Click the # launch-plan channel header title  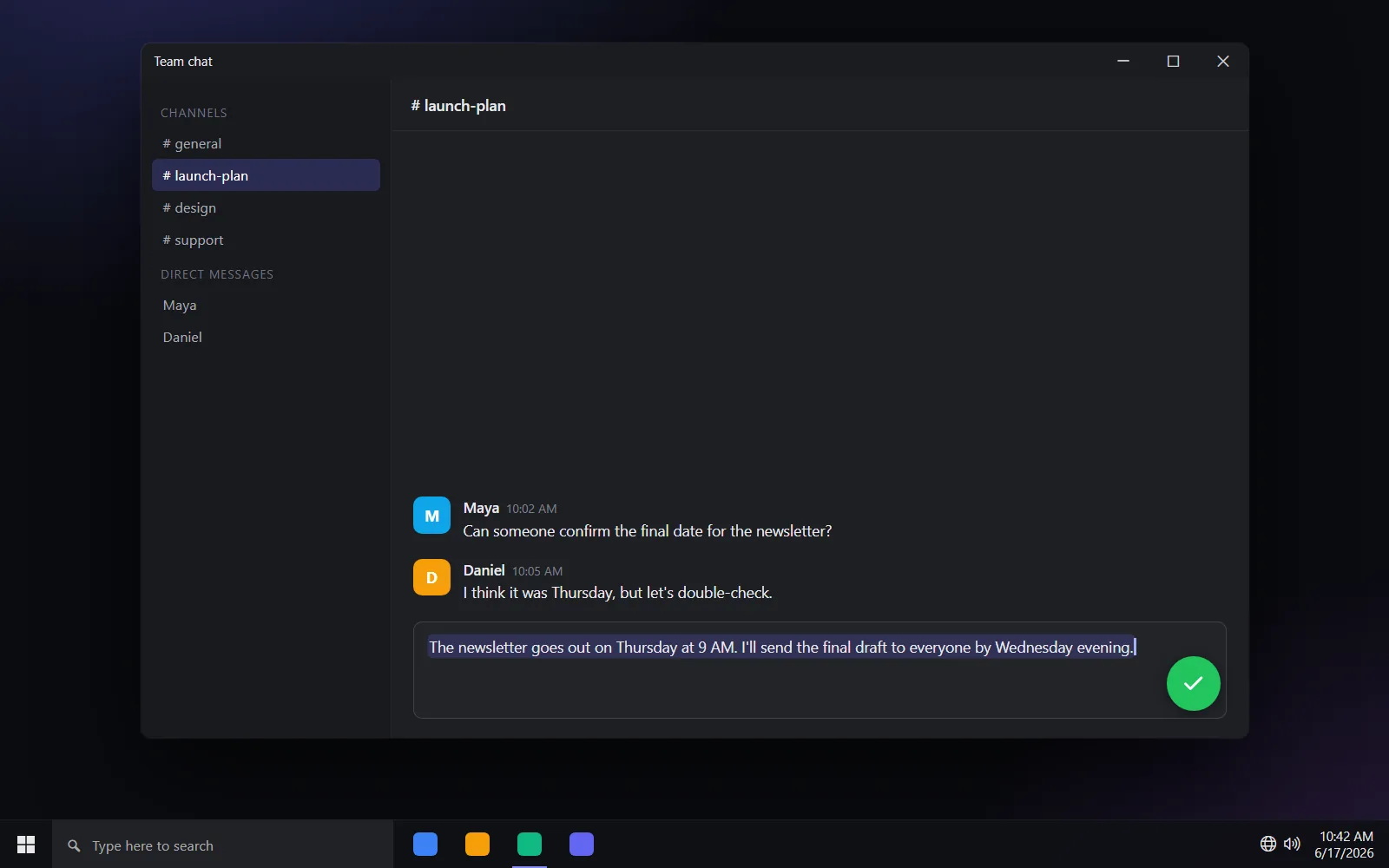coord(458,106)
